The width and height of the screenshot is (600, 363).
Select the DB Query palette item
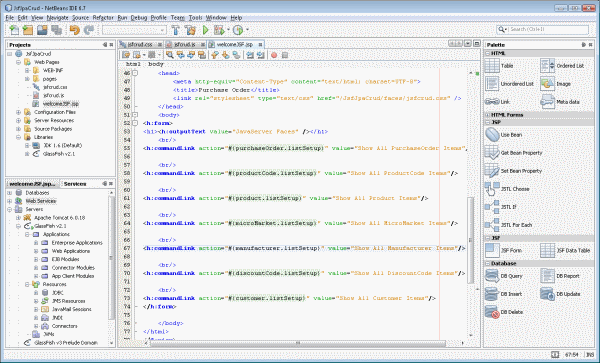click(x=504, y=276)
